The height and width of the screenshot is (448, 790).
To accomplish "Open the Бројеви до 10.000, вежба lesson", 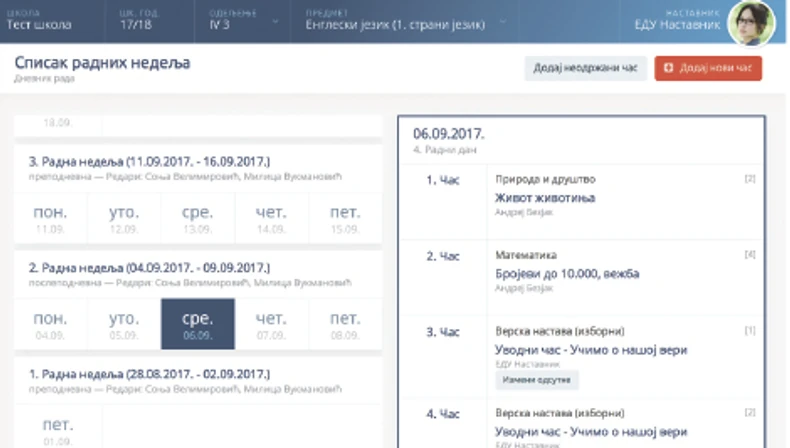I will tap(567, 273).
